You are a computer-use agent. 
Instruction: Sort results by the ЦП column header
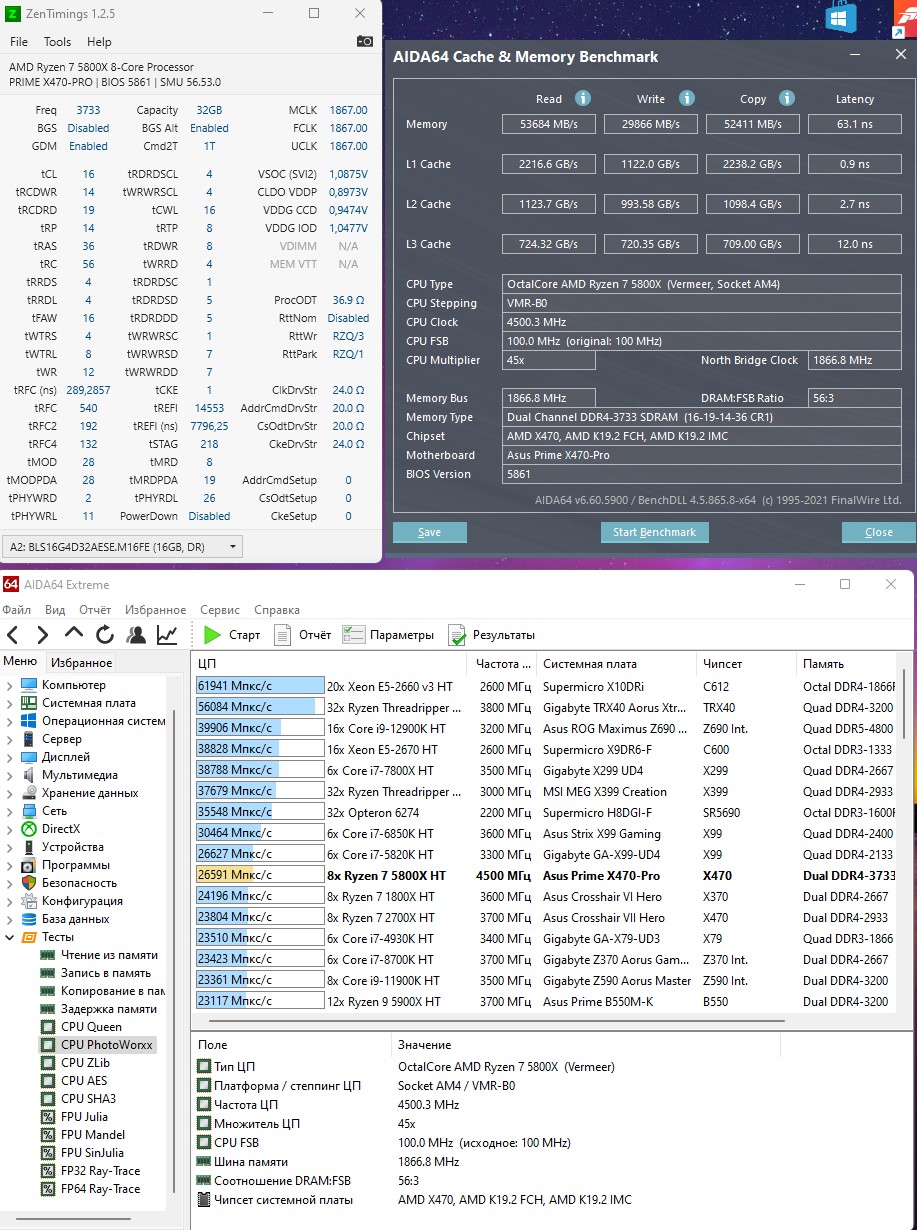329,663
